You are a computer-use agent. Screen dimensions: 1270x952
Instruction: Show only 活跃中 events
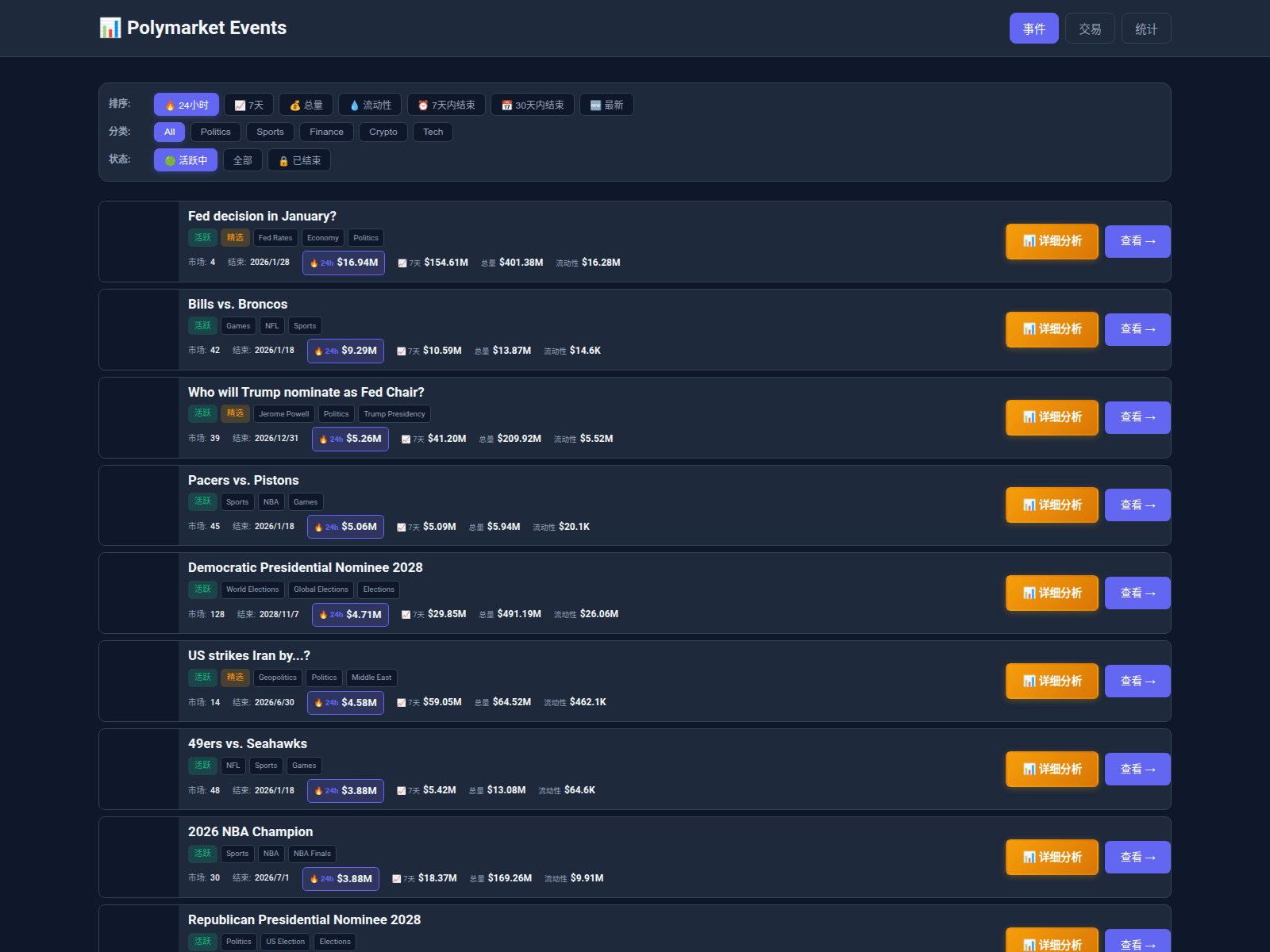click(x=186, y=160)
